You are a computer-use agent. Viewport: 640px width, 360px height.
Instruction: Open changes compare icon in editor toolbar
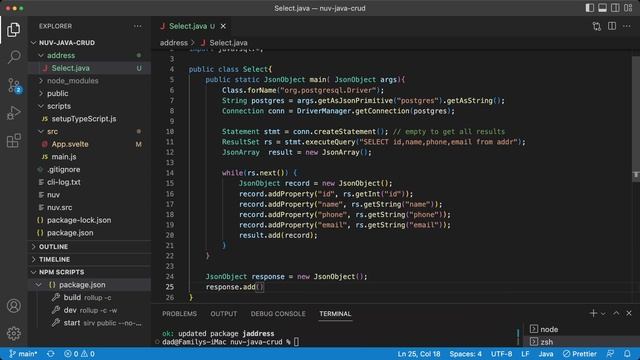click(x=597, y=27)
